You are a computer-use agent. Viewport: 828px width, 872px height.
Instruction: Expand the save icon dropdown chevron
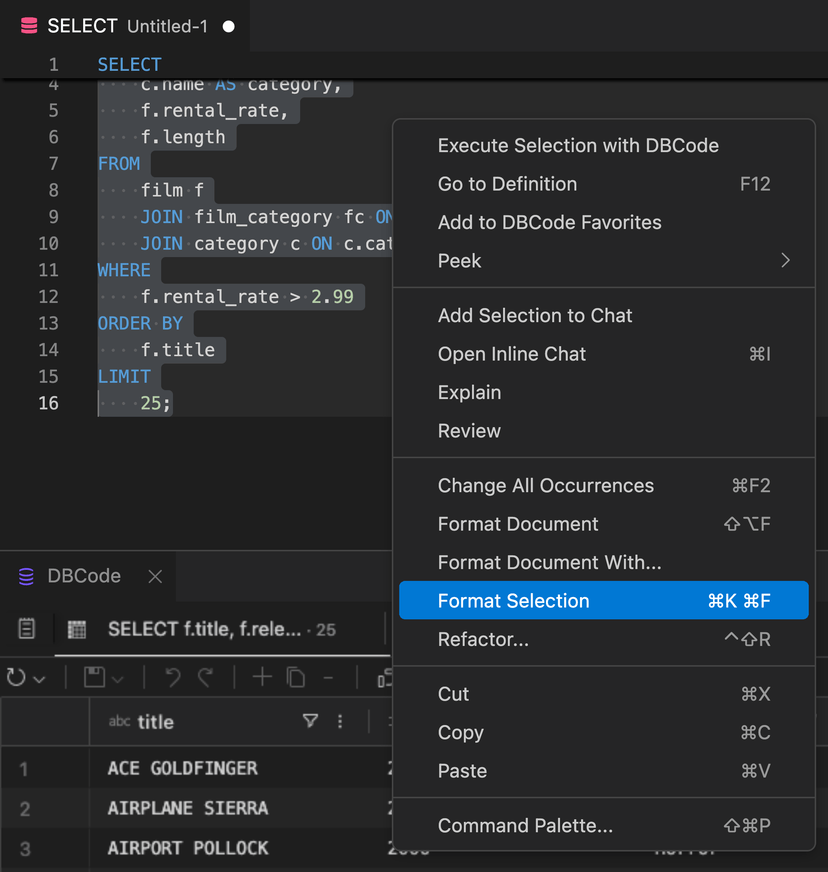117,678
